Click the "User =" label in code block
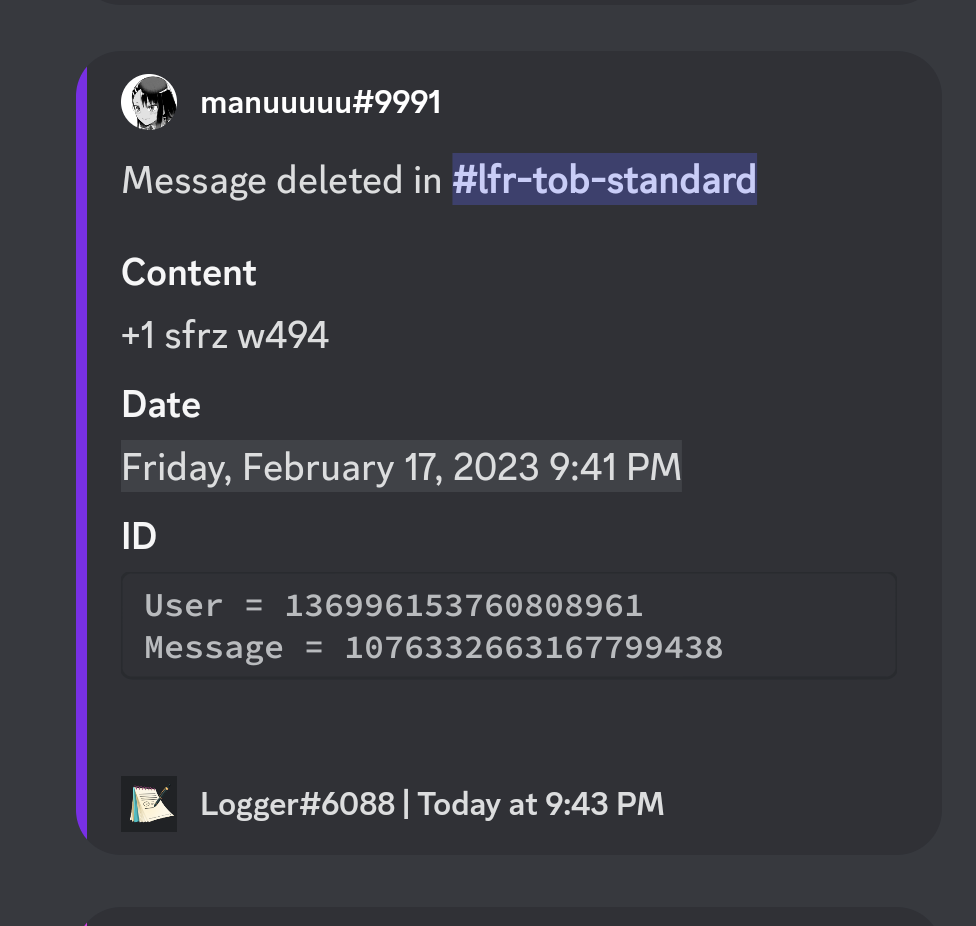The height and width of the screenshot is (926, 976). pyautogui.click(x=204, y=605)
